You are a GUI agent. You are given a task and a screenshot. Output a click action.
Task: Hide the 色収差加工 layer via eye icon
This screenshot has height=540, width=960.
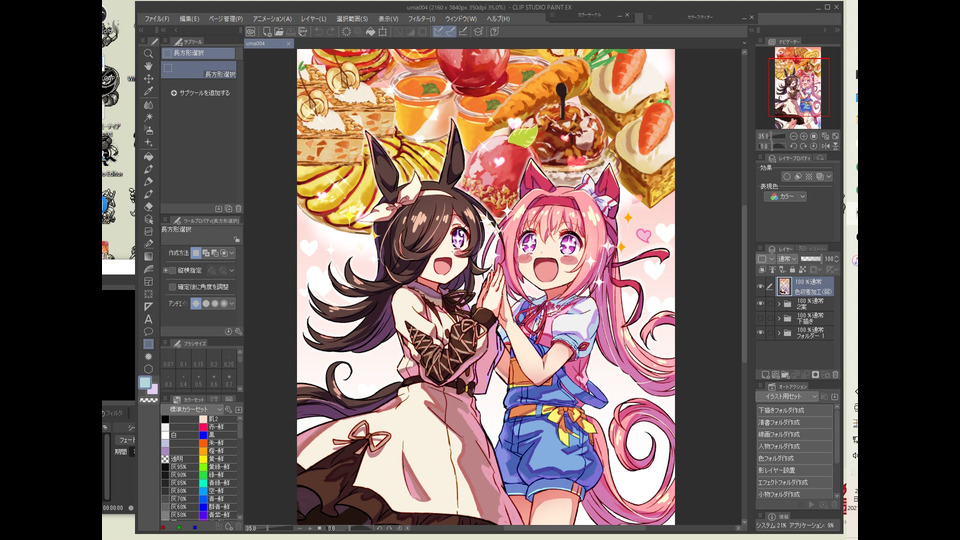(x=760, y=287)
